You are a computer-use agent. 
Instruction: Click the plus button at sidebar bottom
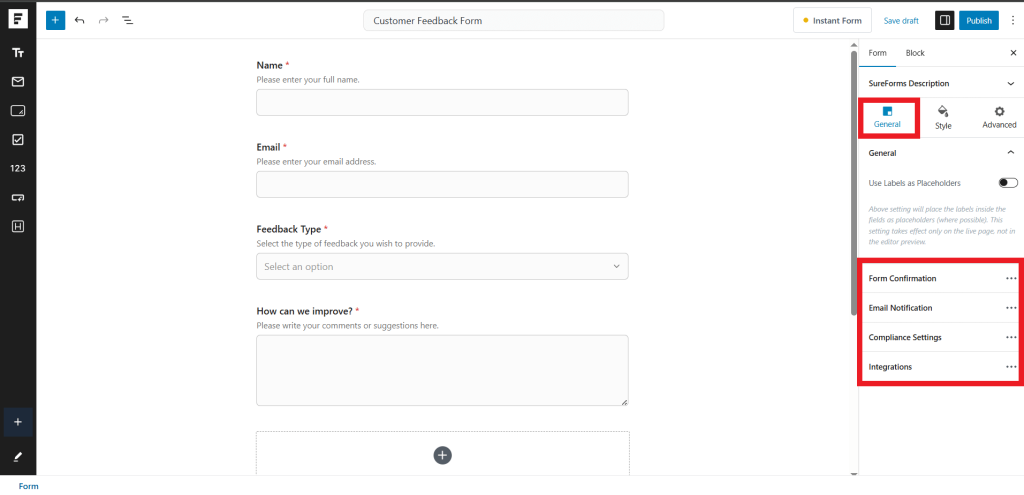click(18, 422)
